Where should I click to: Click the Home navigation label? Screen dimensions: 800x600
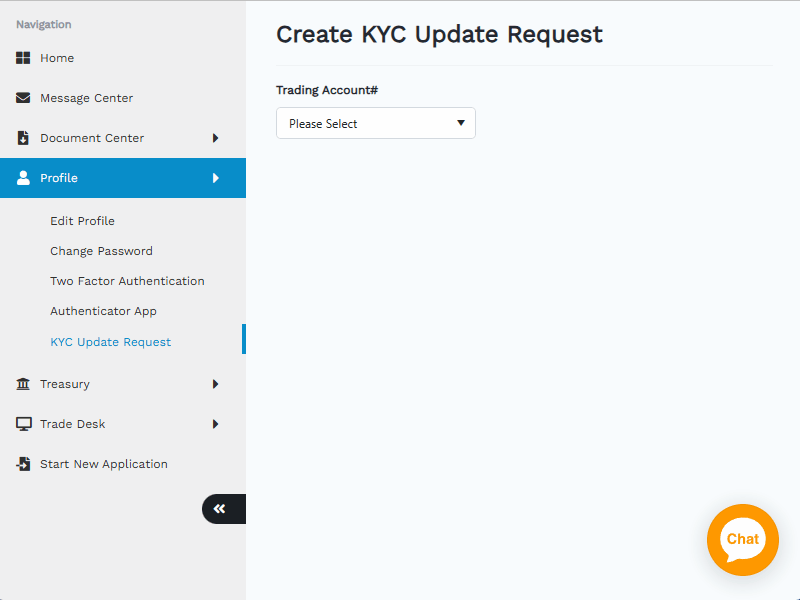57,58
